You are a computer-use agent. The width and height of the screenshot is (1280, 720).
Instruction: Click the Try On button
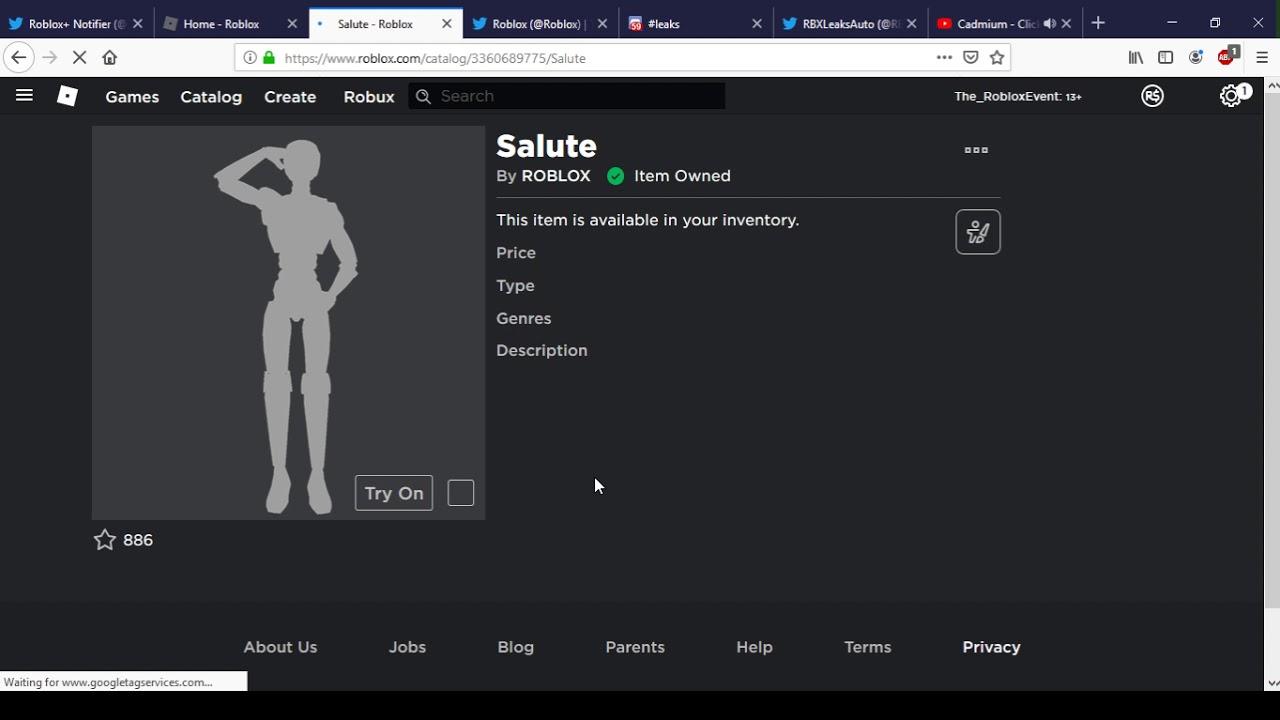[394, 493]
